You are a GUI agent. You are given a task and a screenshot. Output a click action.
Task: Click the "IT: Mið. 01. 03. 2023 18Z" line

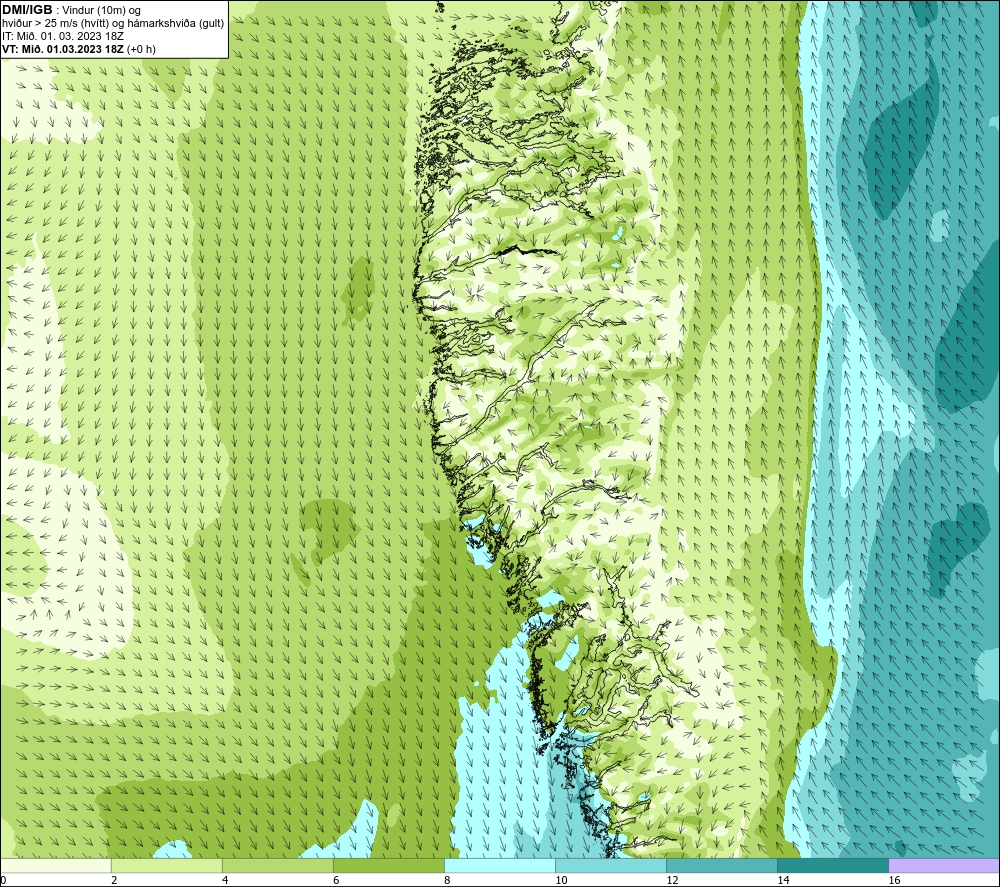(62, 36)
